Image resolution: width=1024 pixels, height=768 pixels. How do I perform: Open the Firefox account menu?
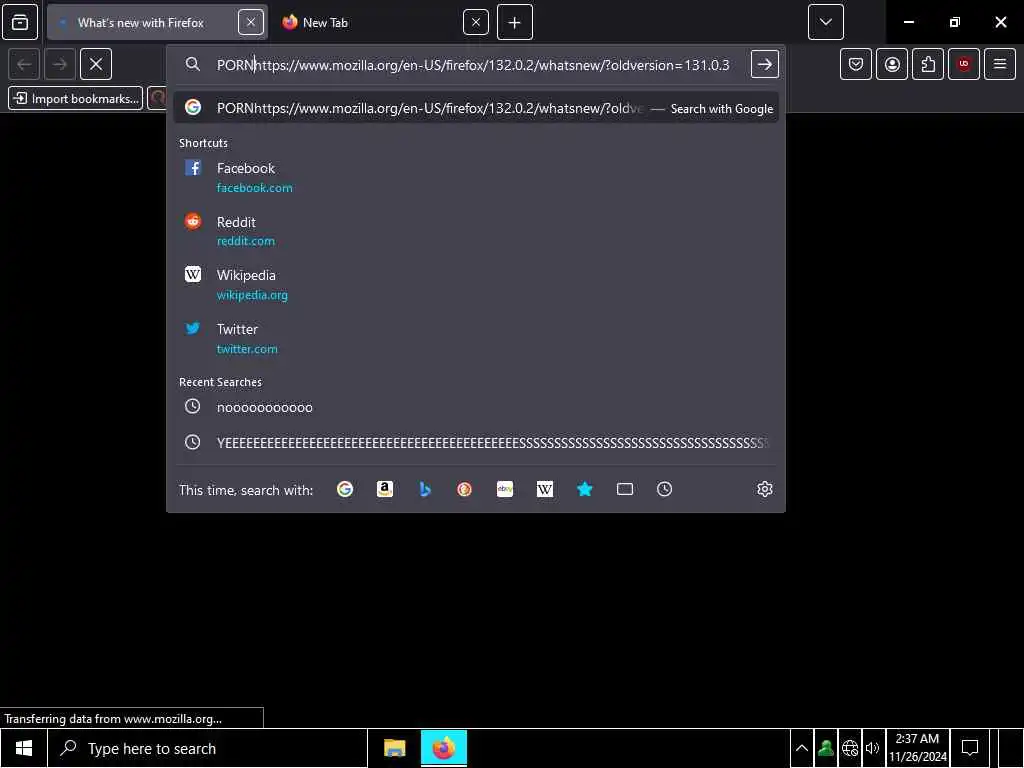click(892, 64)
